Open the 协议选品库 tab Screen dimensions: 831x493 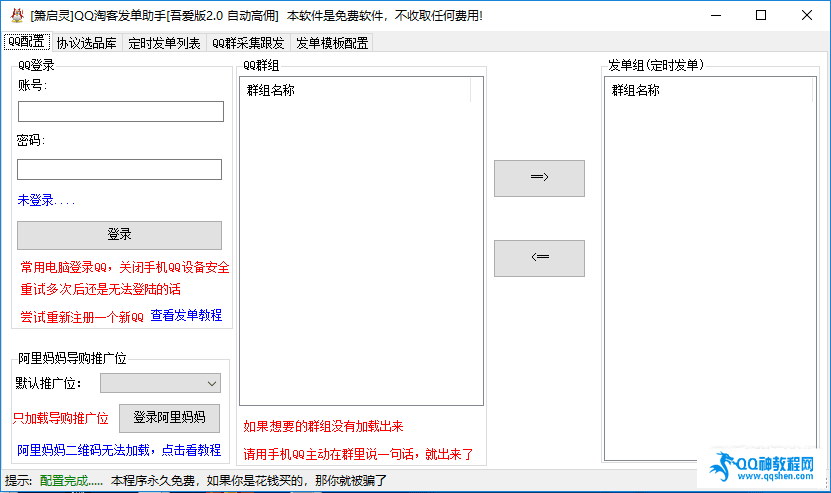pos(86,43)
